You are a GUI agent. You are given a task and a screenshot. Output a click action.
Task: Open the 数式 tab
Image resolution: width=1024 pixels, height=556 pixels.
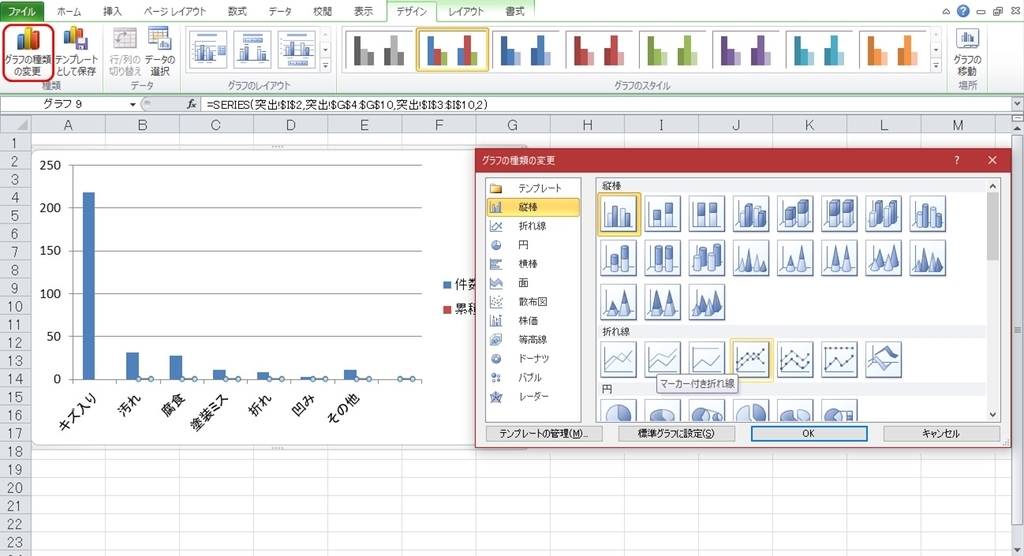pyautogui.click(x=237, y=11)
